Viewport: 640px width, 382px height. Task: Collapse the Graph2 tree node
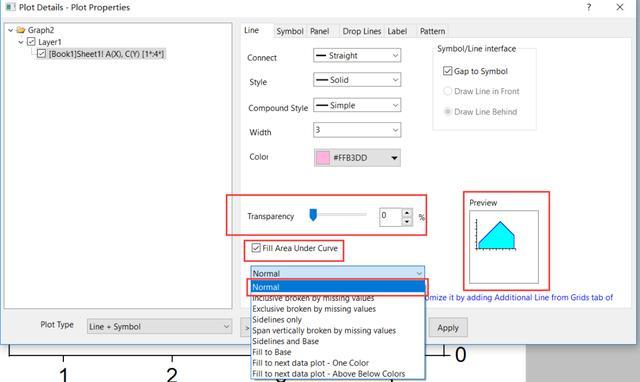[x=11, y=30]
